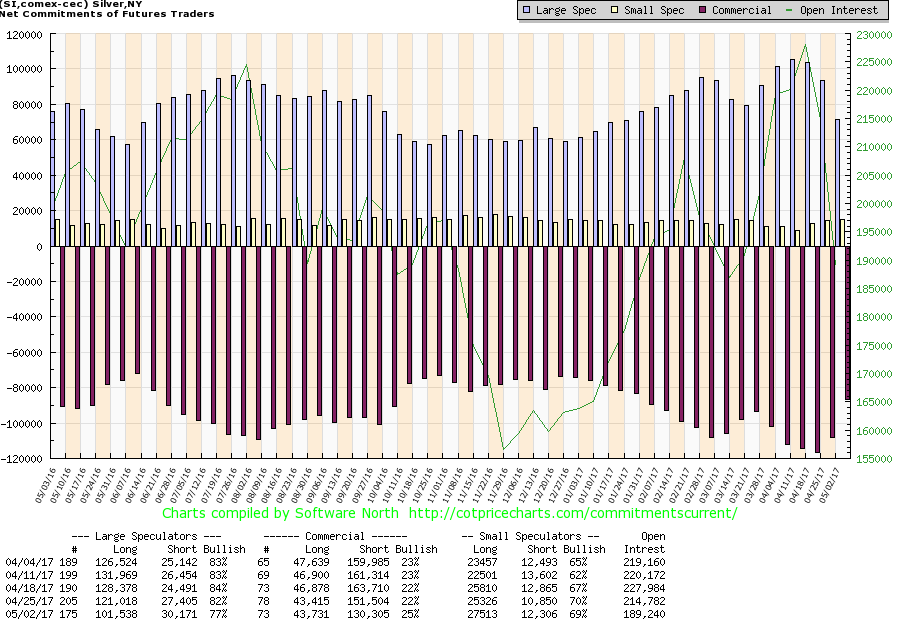The height and width of the screenshot is (620, 900).
Task: Click the Large Spec blue legend swatch
Action: (527, 10)
